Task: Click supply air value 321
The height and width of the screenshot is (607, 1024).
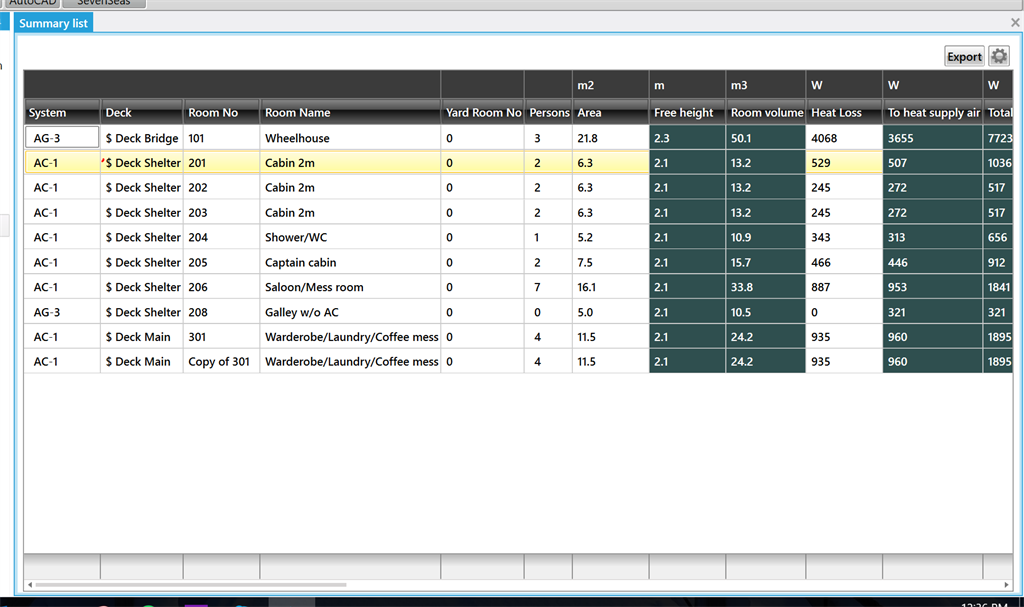Action: pyautogui.click(x=933, y=312)
